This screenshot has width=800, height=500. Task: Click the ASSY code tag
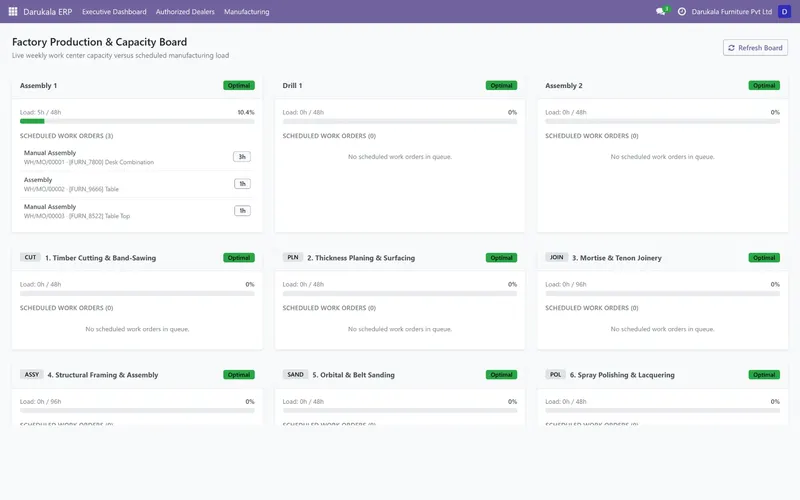click(32, 374)
